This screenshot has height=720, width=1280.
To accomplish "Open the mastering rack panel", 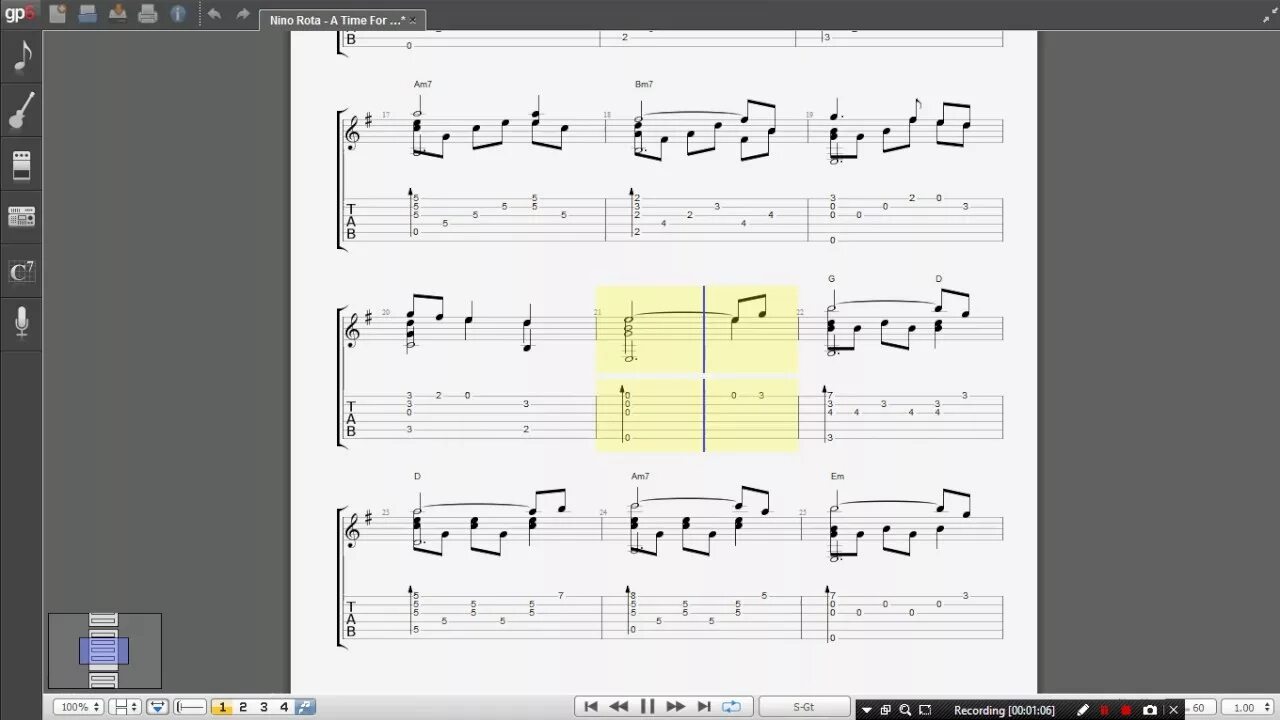I will (22, 217).
